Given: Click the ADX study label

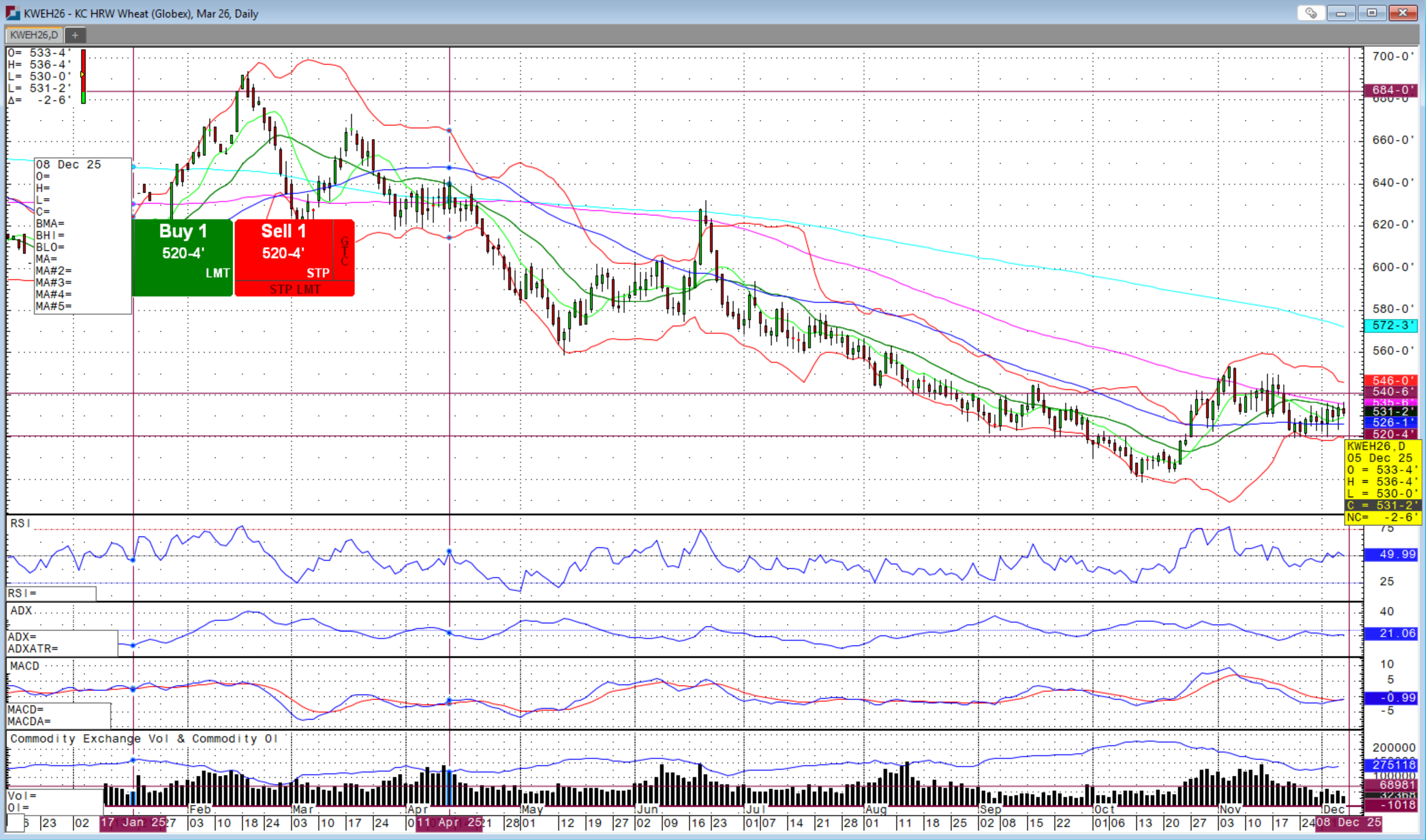Looking at the screenshot, I should coord(21,610).
